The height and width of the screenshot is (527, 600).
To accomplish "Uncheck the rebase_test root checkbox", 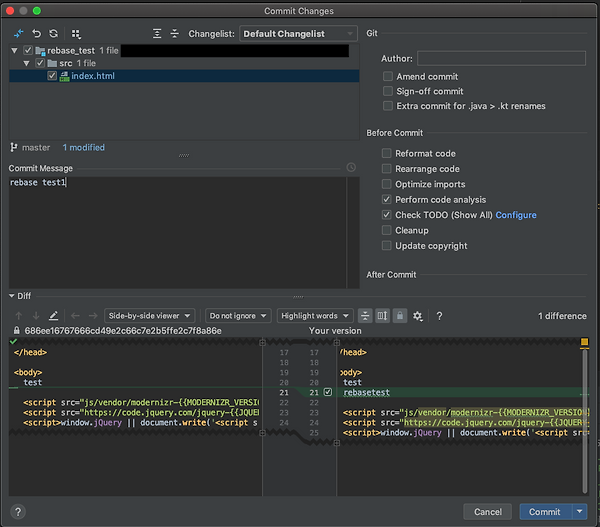I will tap(28, 50).
